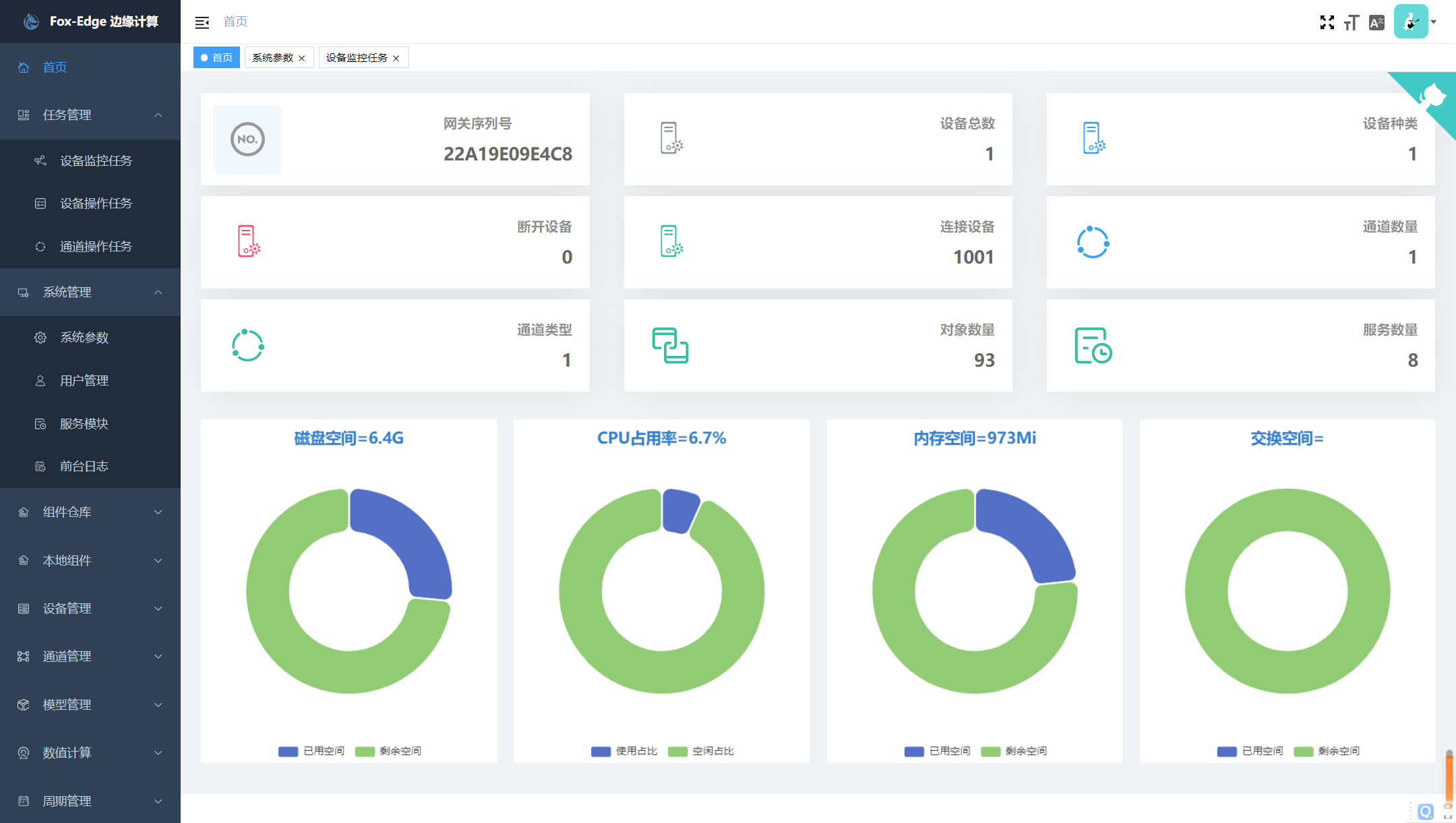The image size is (1456, 823).
Task: Click the gateway serial number NO. icon
Action: (x=247, y=140)
